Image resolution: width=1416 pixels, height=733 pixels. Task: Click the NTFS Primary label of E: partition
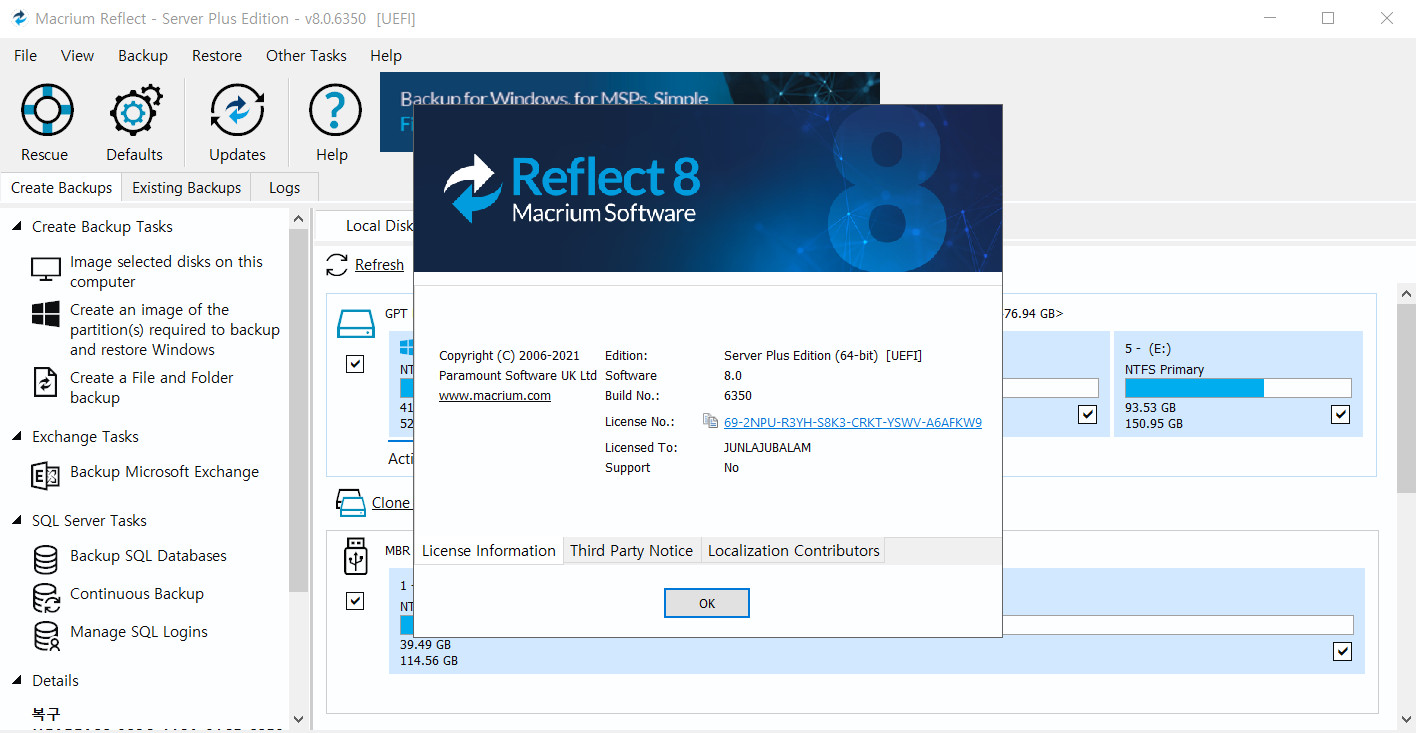(1164, 369)
